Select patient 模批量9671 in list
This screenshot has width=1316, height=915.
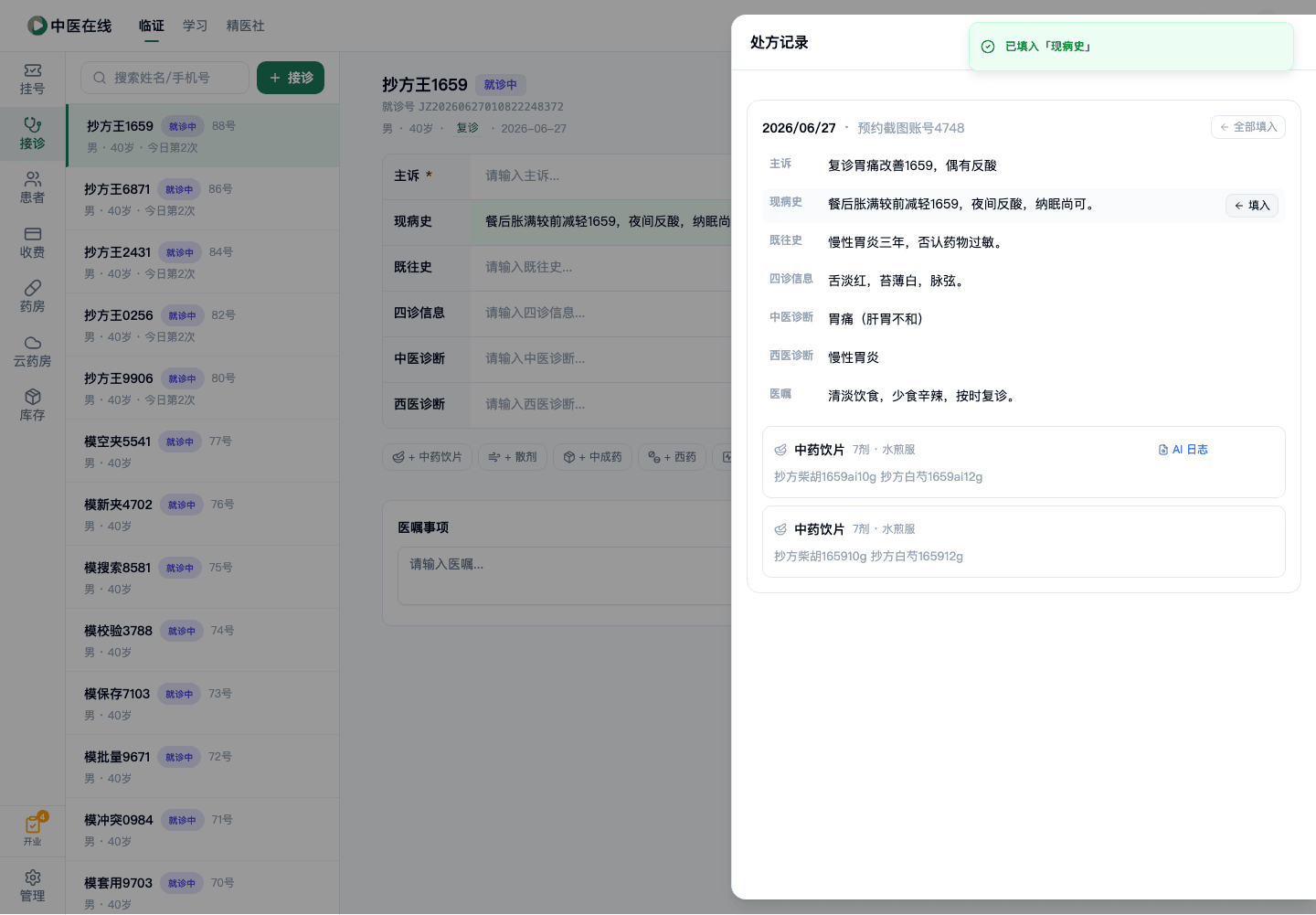[203, 767]
